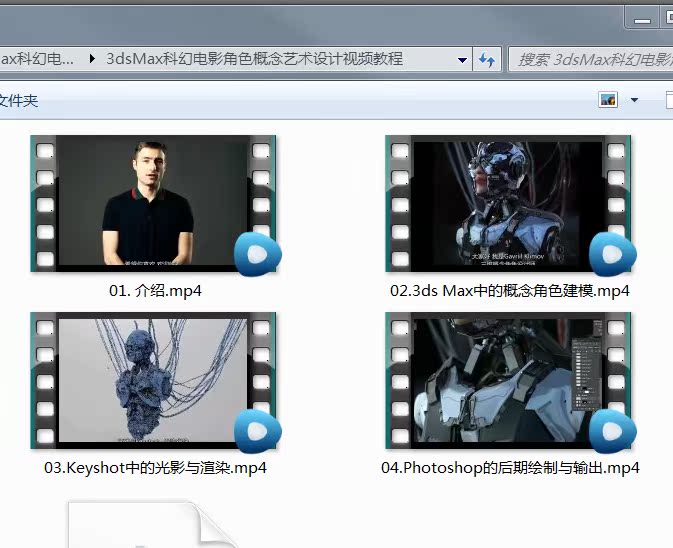Select the blank document file icon at bottom
Image resolution: width=673 pixels, height=548 pixels.
click(x=152, y=524)
